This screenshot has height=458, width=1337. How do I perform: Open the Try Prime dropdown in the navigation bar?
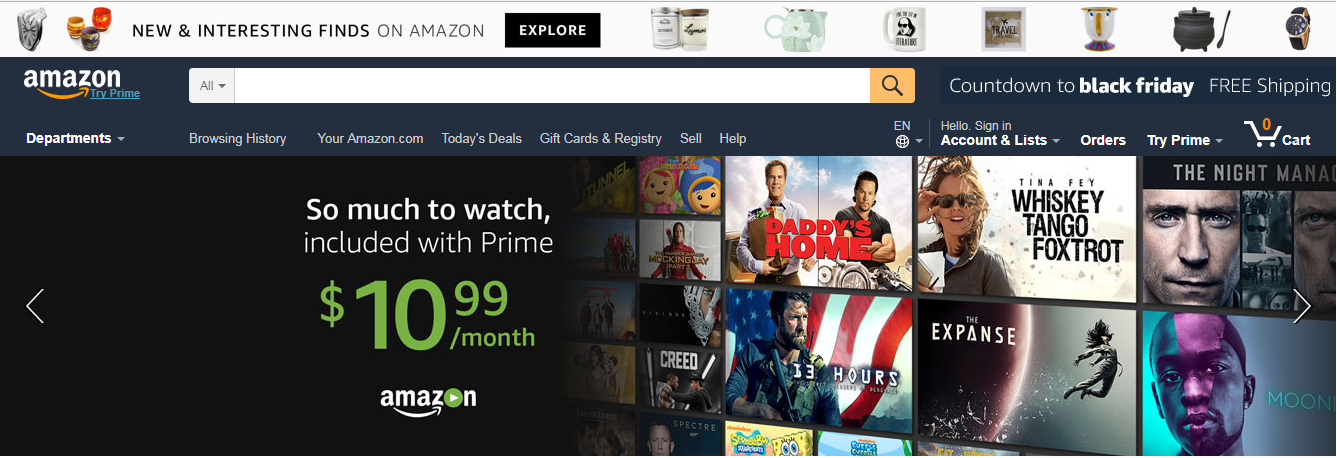tap(1185, 140)
